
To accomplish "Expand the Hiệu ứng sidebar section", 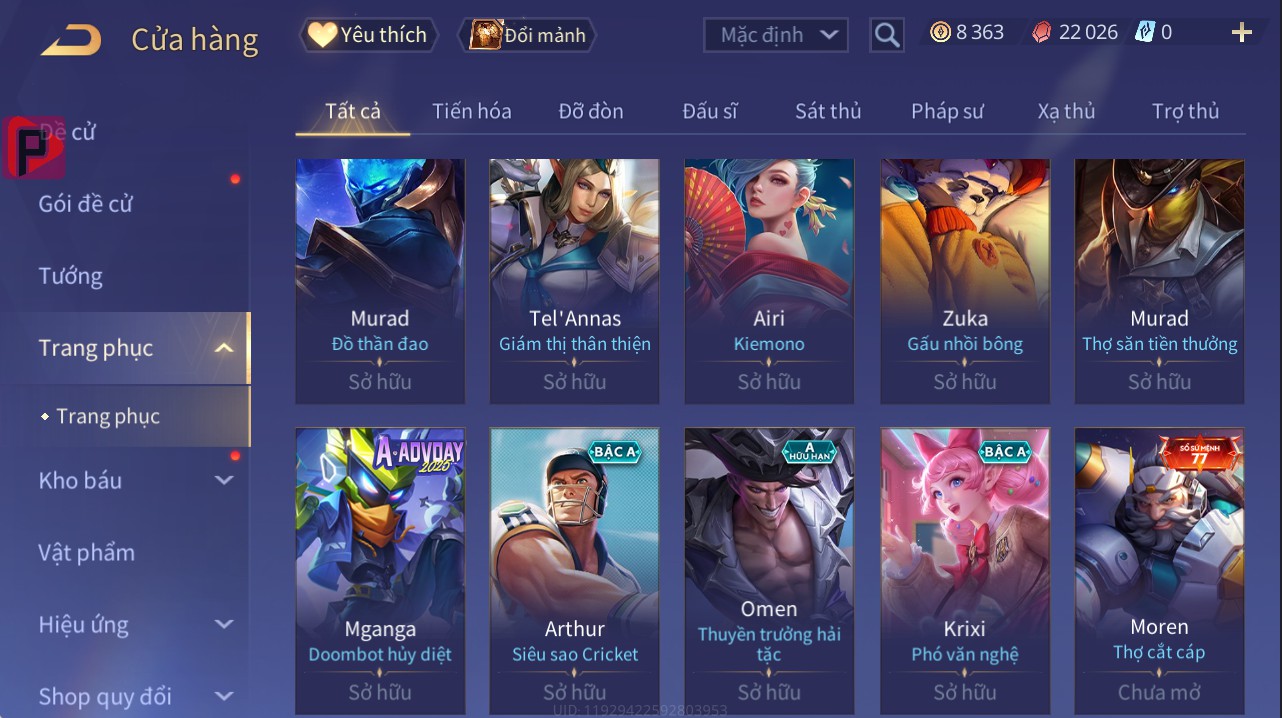I will tap(224, 625).
